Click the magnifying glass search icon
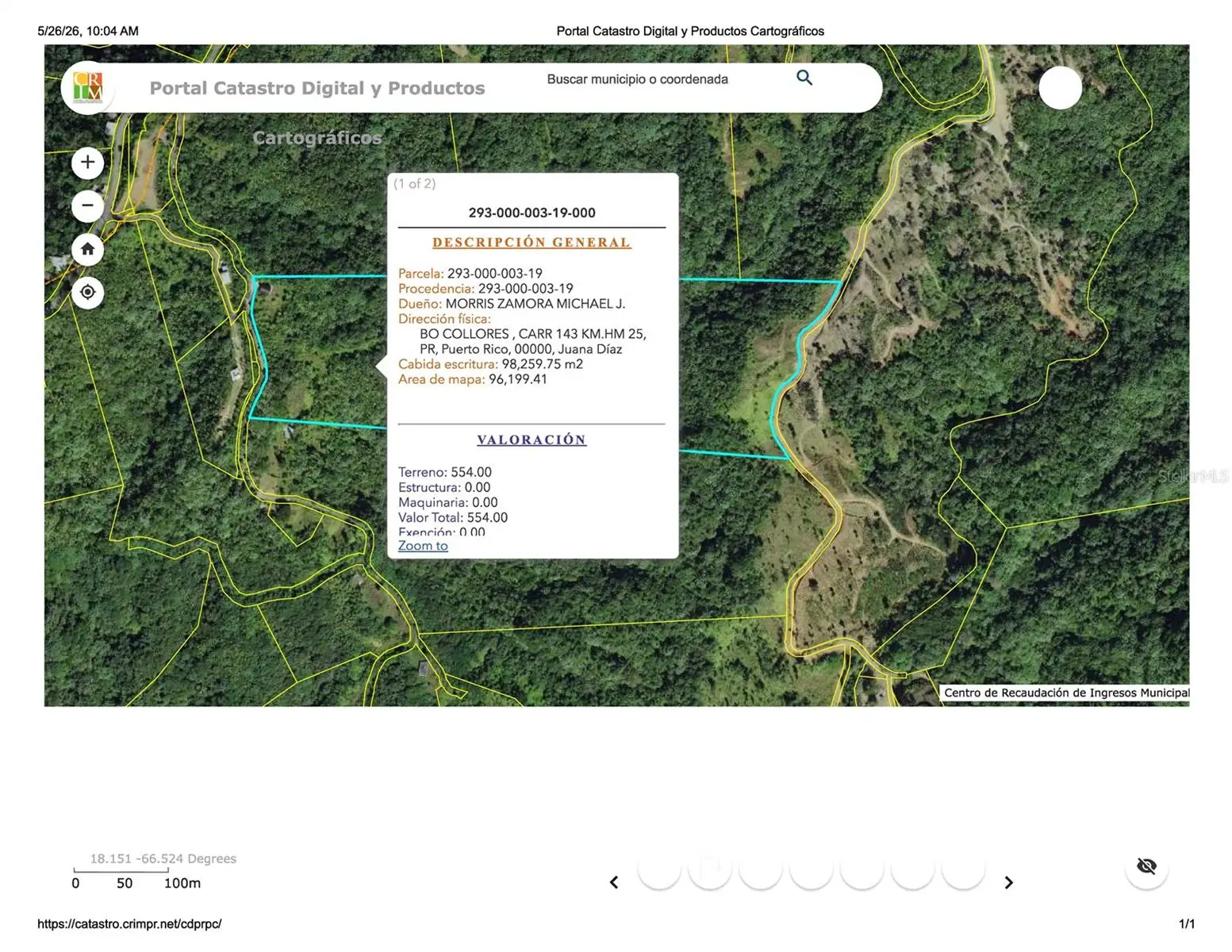This screenshot has height=952, width=1232. 804,78
